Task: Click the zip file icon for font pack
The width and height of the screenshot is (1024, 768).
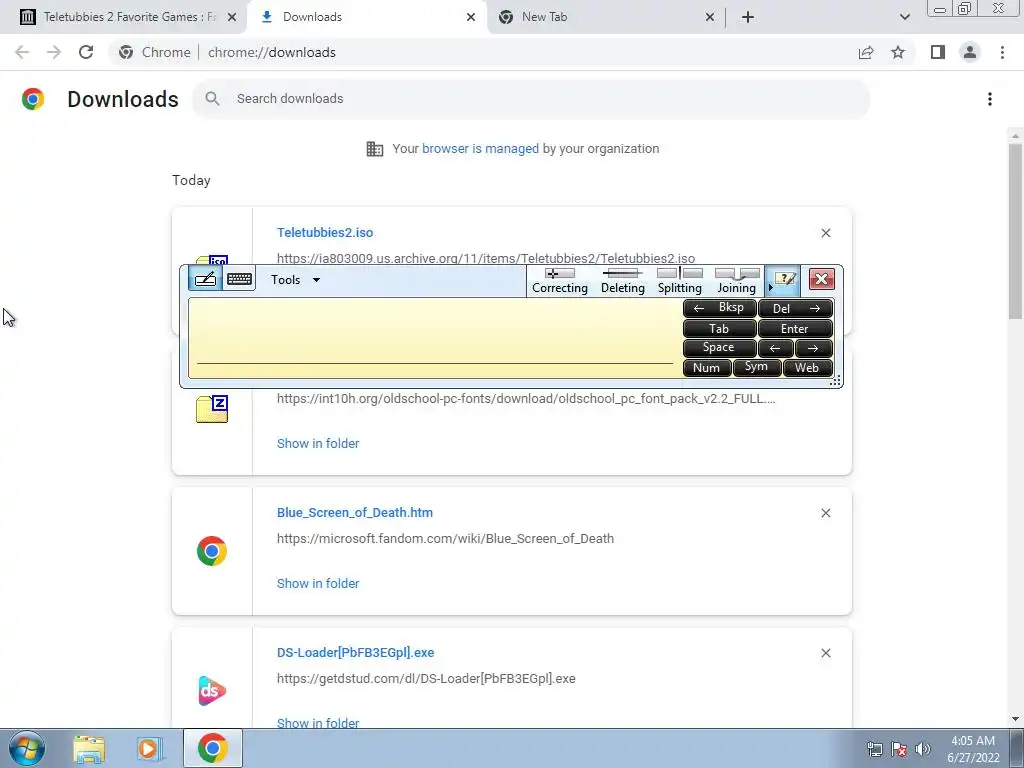Action: [x=212, y=409]
